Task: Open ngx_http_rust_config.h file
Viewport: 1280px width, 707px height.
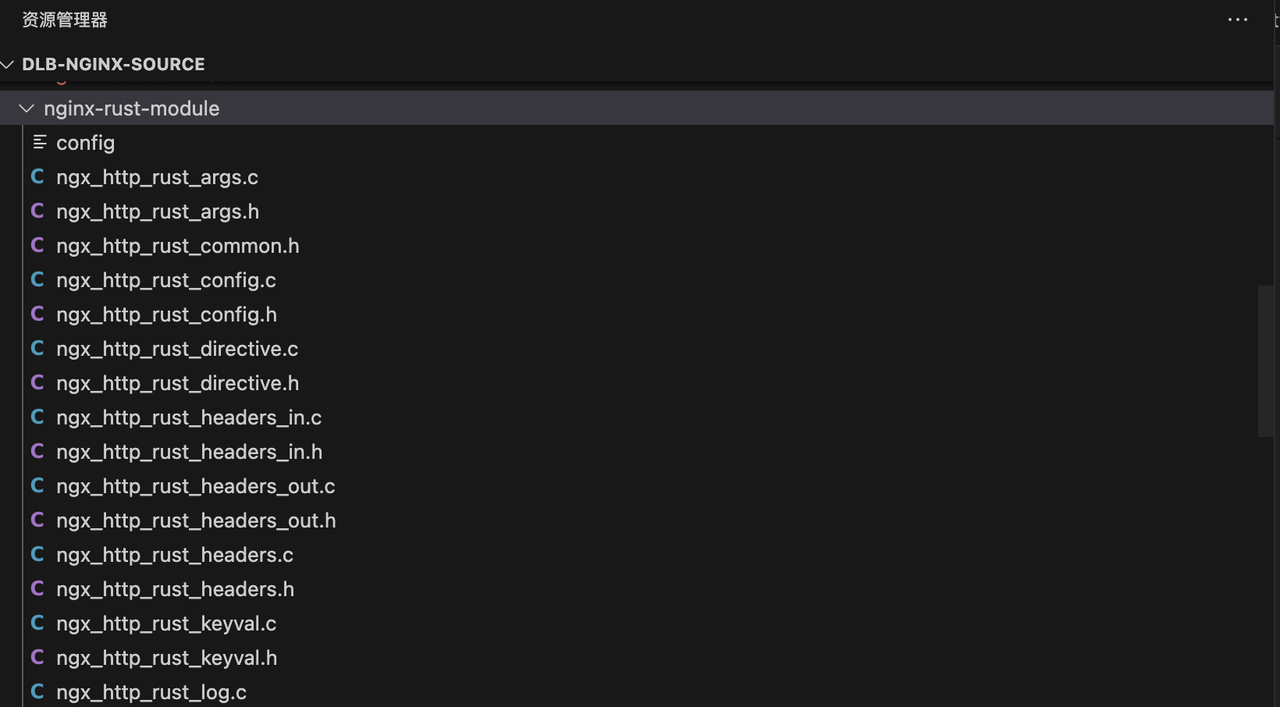Action: (167, 314)
